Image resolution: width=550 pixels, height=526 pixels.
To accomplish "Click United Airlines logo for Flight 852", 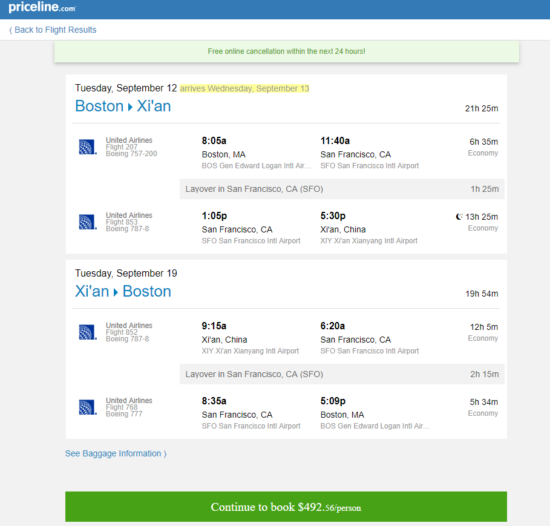I will pos(87,332).
